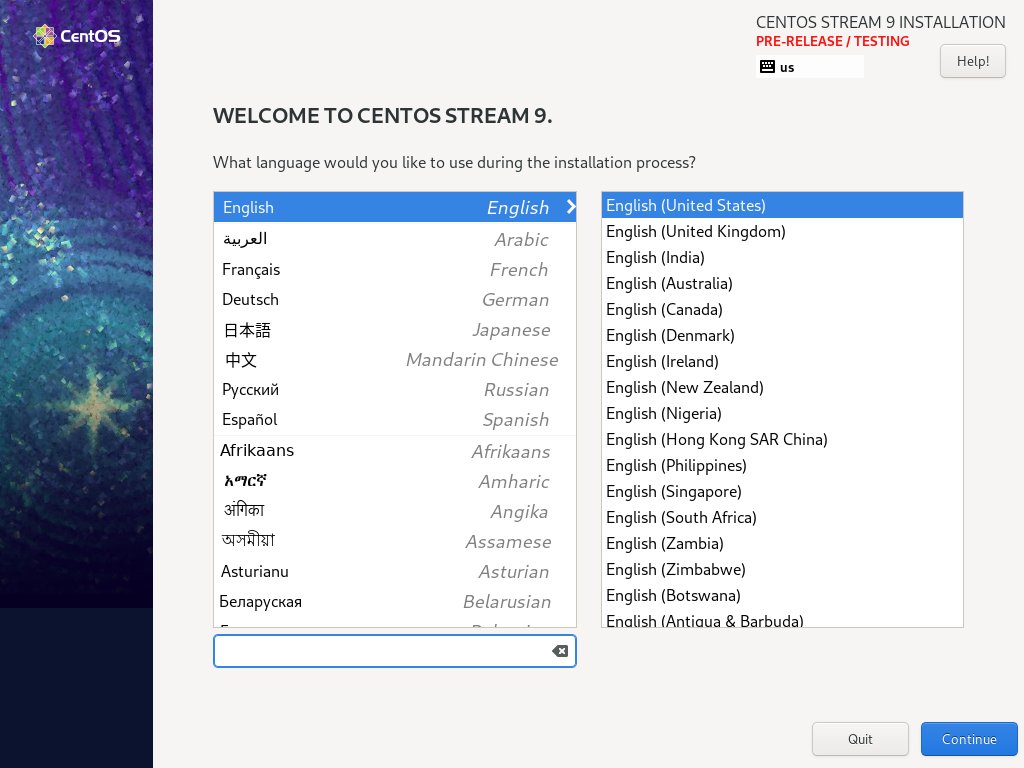Choose Беларуская (Belarusian) language
This screenshot has width=1024, height=768.
click(394, 601)
